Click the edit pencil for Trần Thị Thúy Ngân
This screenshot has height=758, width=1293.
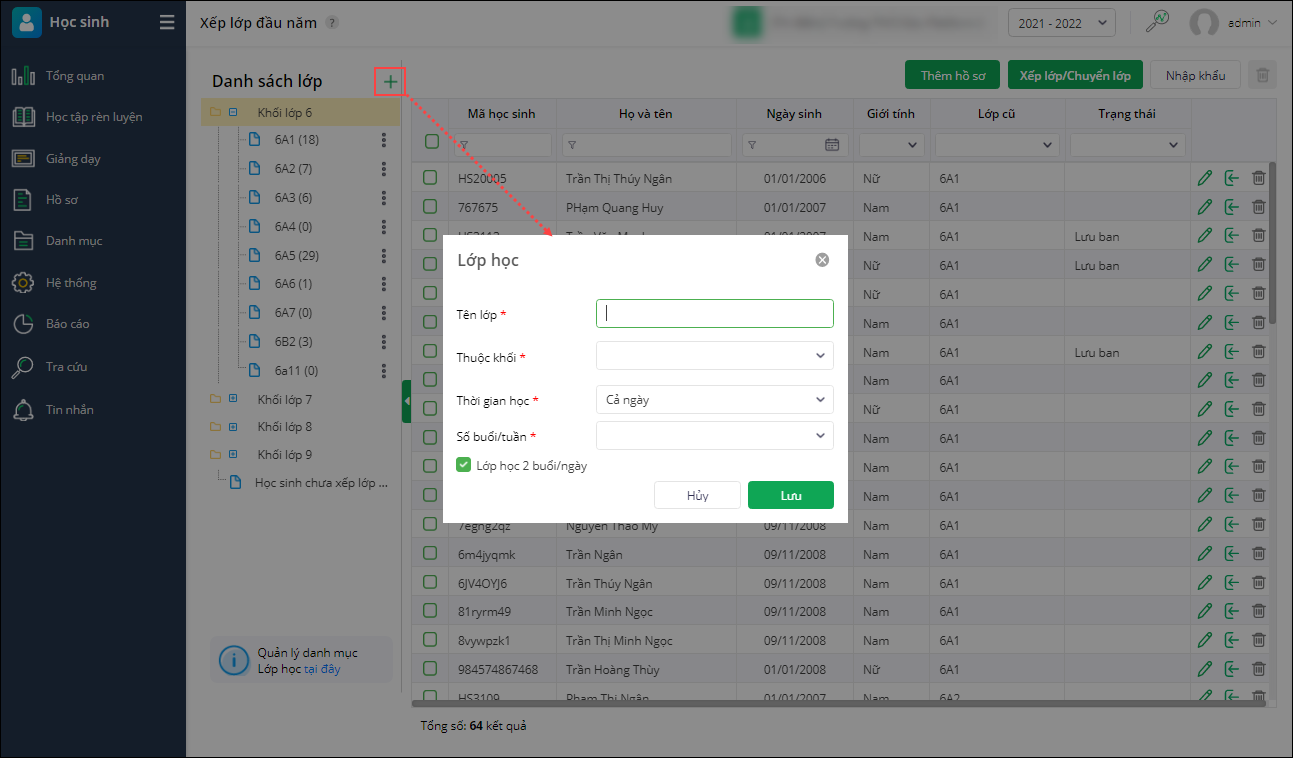coord(1204,178)
